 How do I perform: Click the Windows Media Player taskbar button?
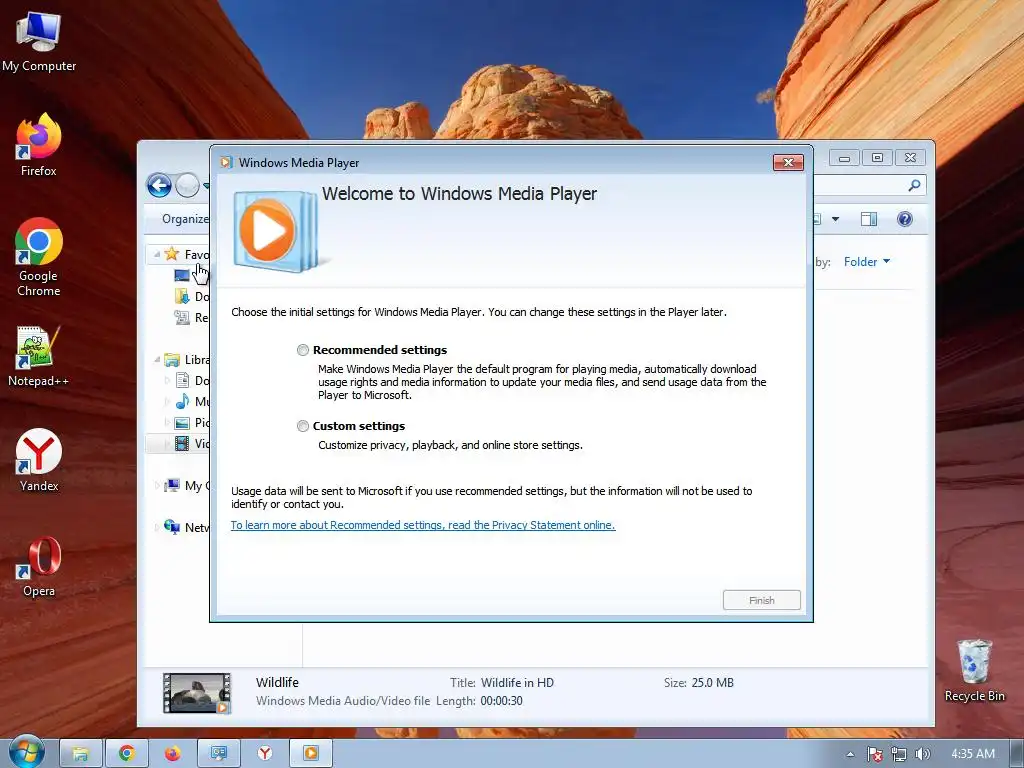[311, 754]
